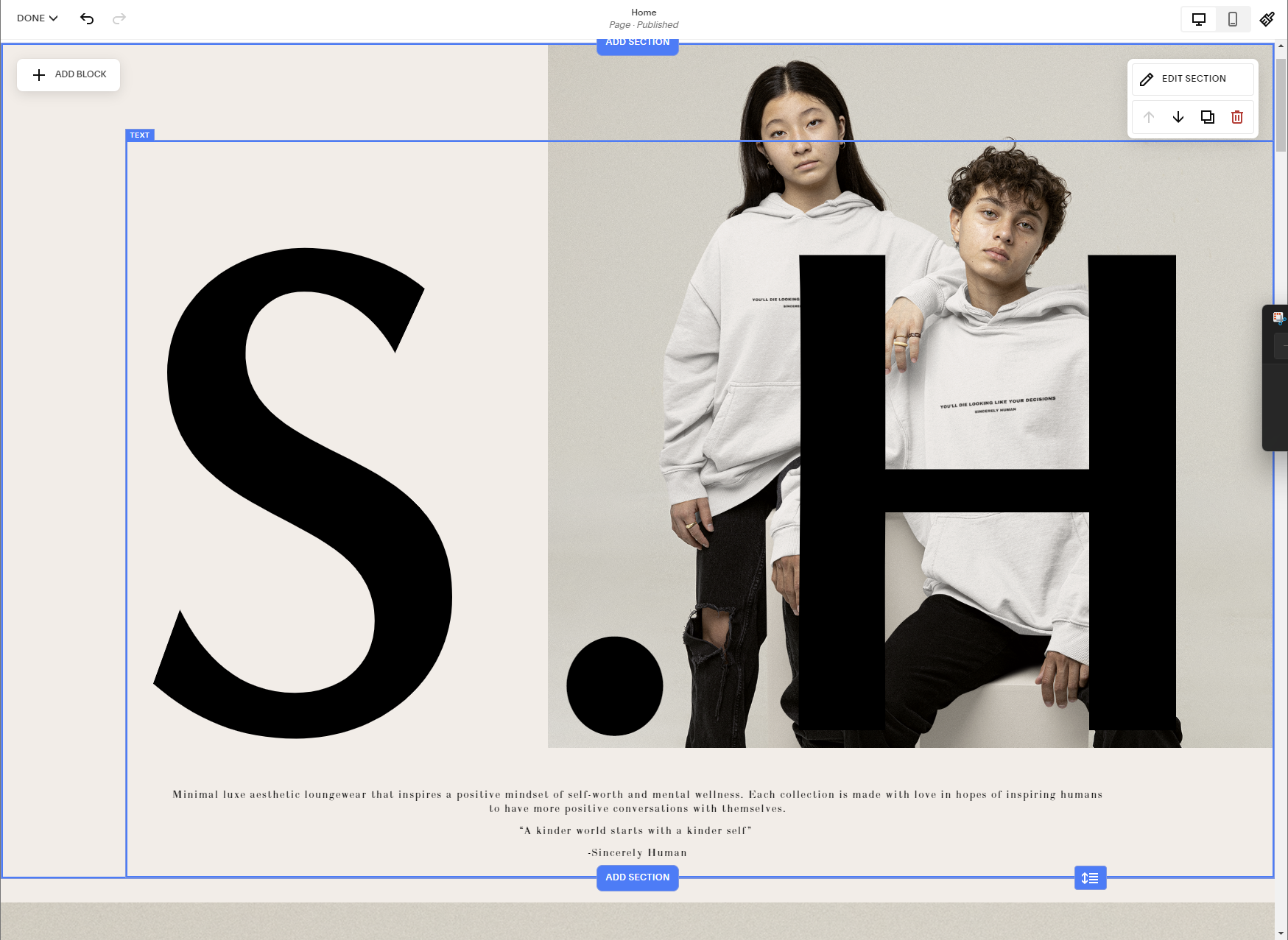Click the section height adjust icon
This screenshot has width=1288, height=940.
1091,877
